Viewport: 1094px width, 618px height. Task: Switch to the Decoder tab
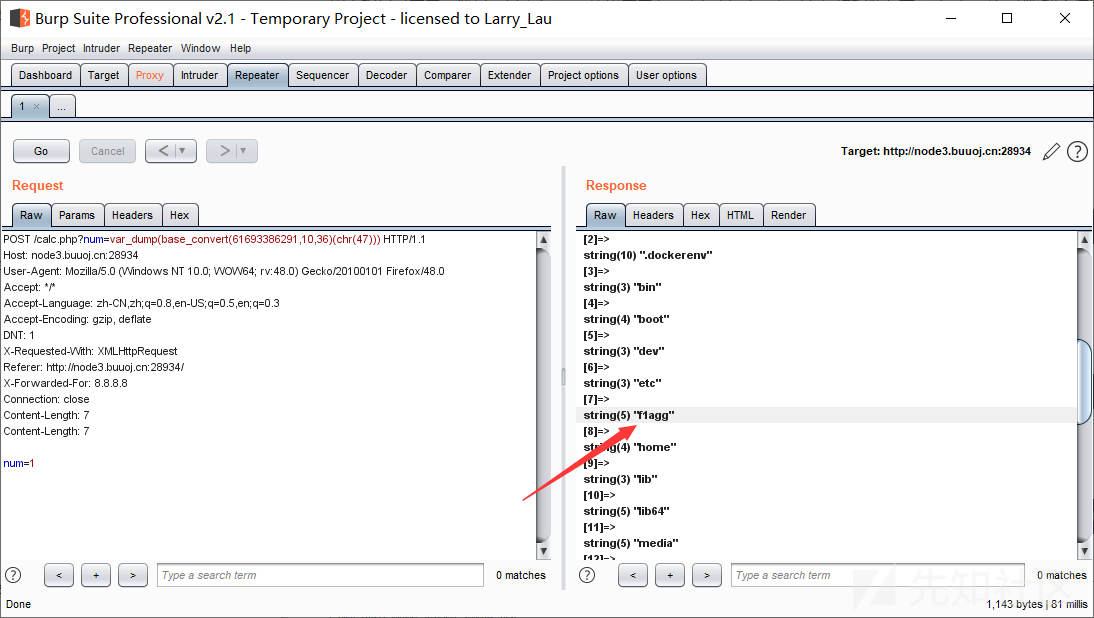(x=387, y=75)
